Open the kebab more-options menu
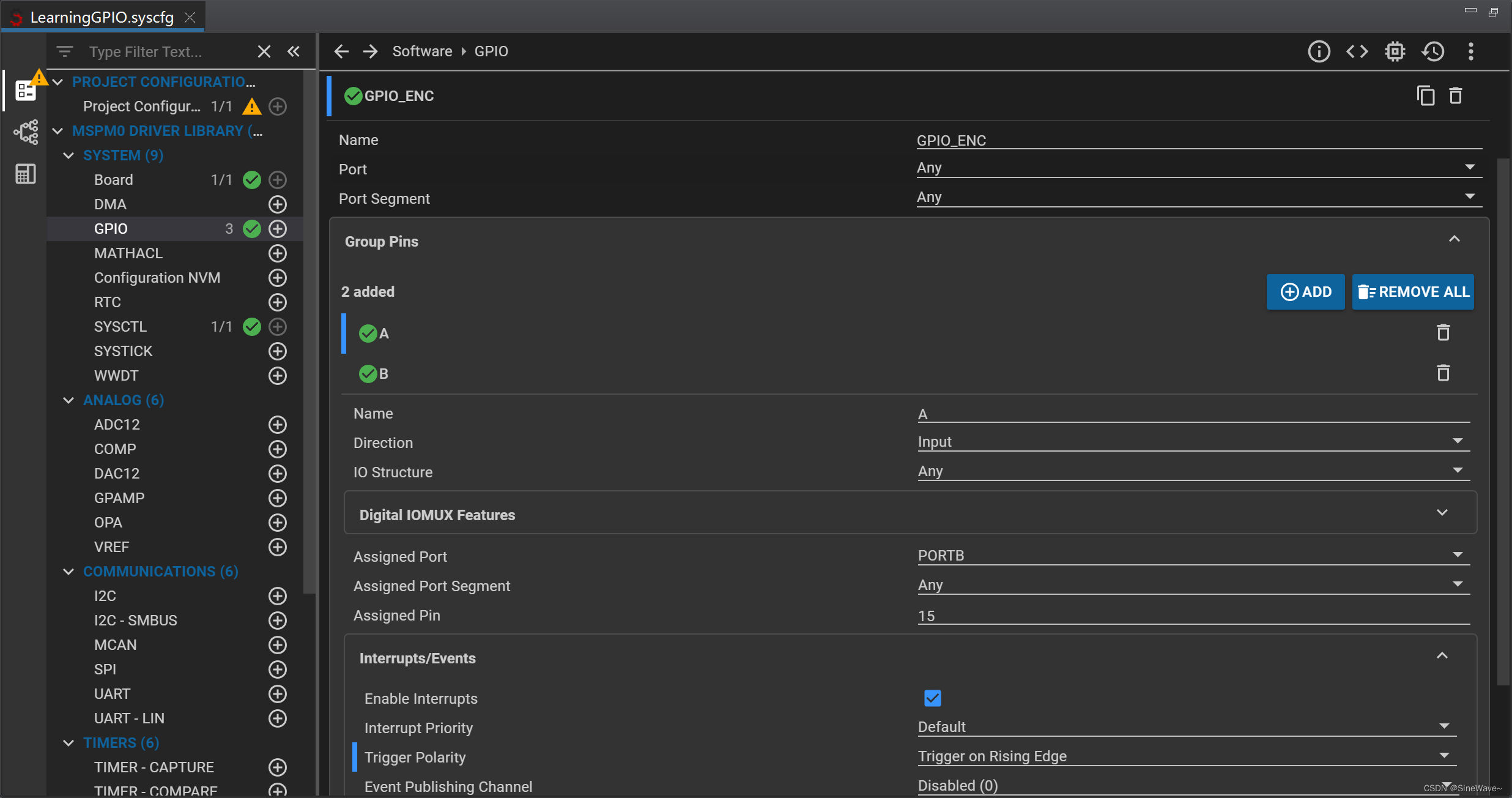Image resolution: width=1512 pixels, height=798 pixels. coord(1471,51)
